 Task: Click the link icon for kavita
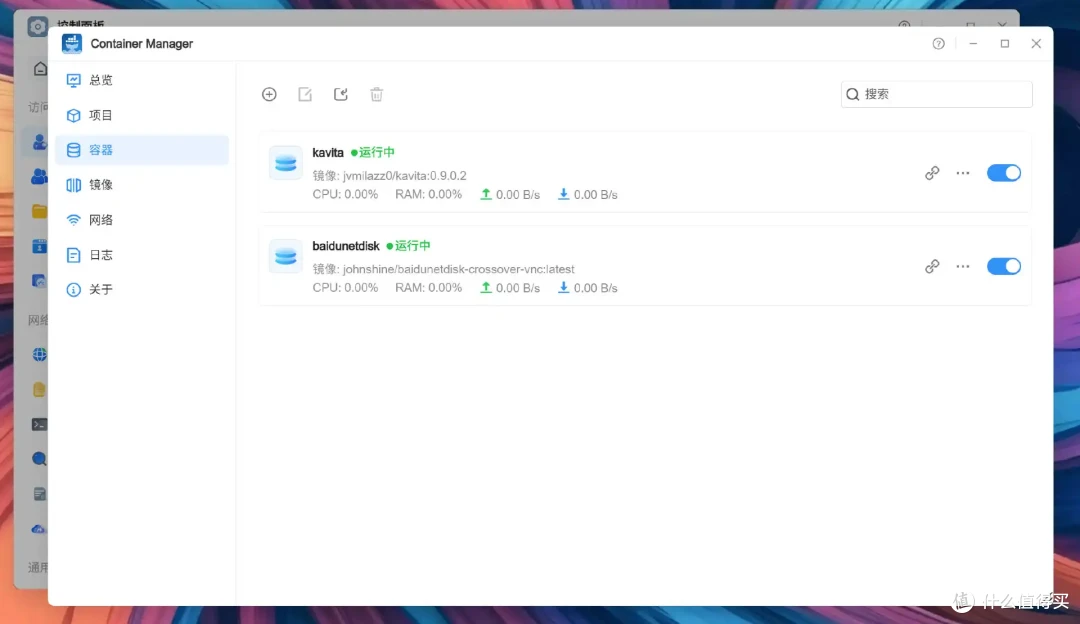coord(932,173)
